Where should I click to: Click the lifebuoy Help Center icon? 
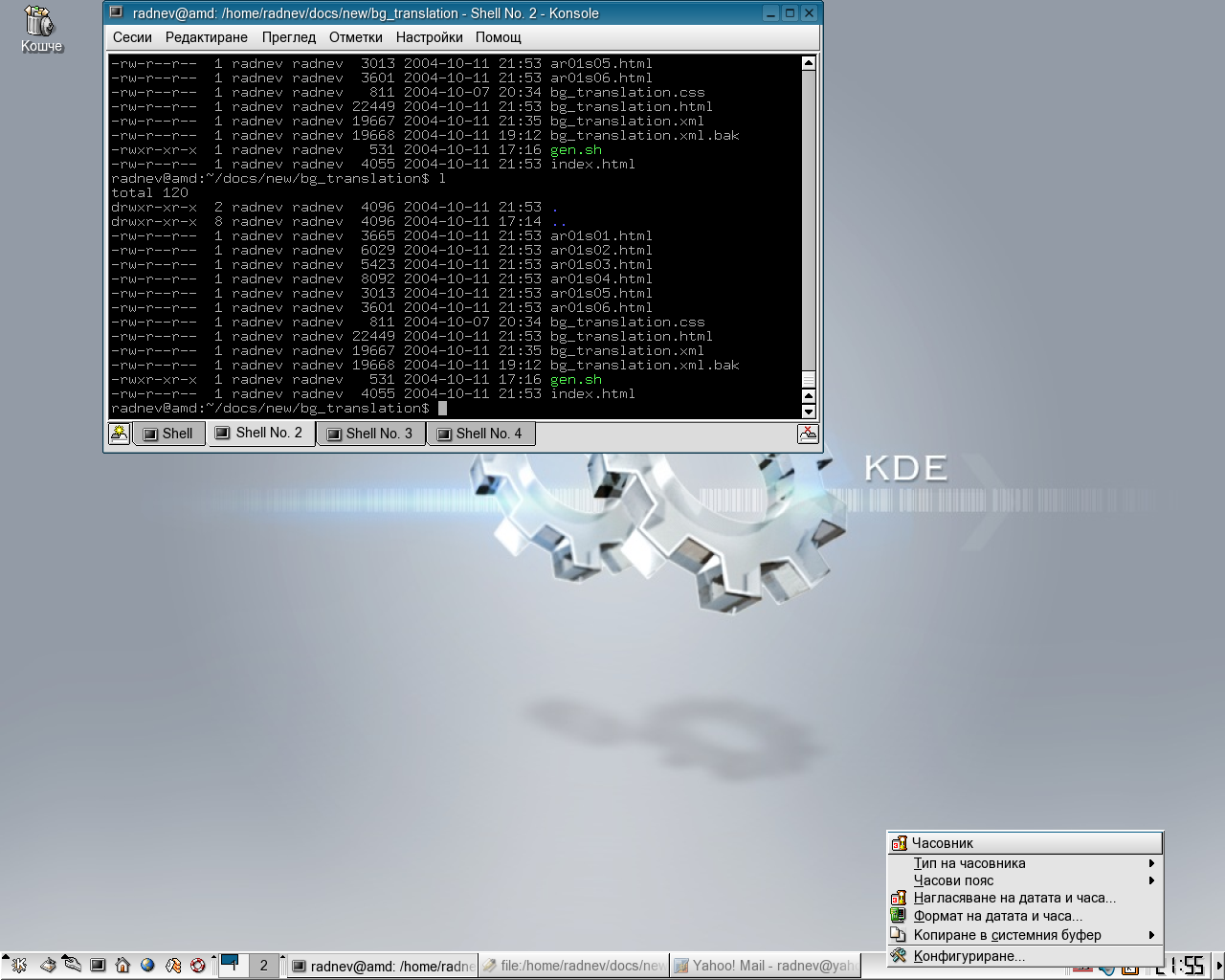(x=198, y=966)
